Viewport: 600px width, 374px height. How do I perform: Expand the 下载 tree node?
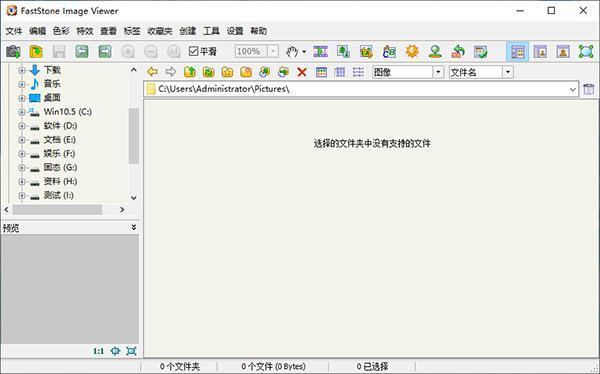[22, 70]
